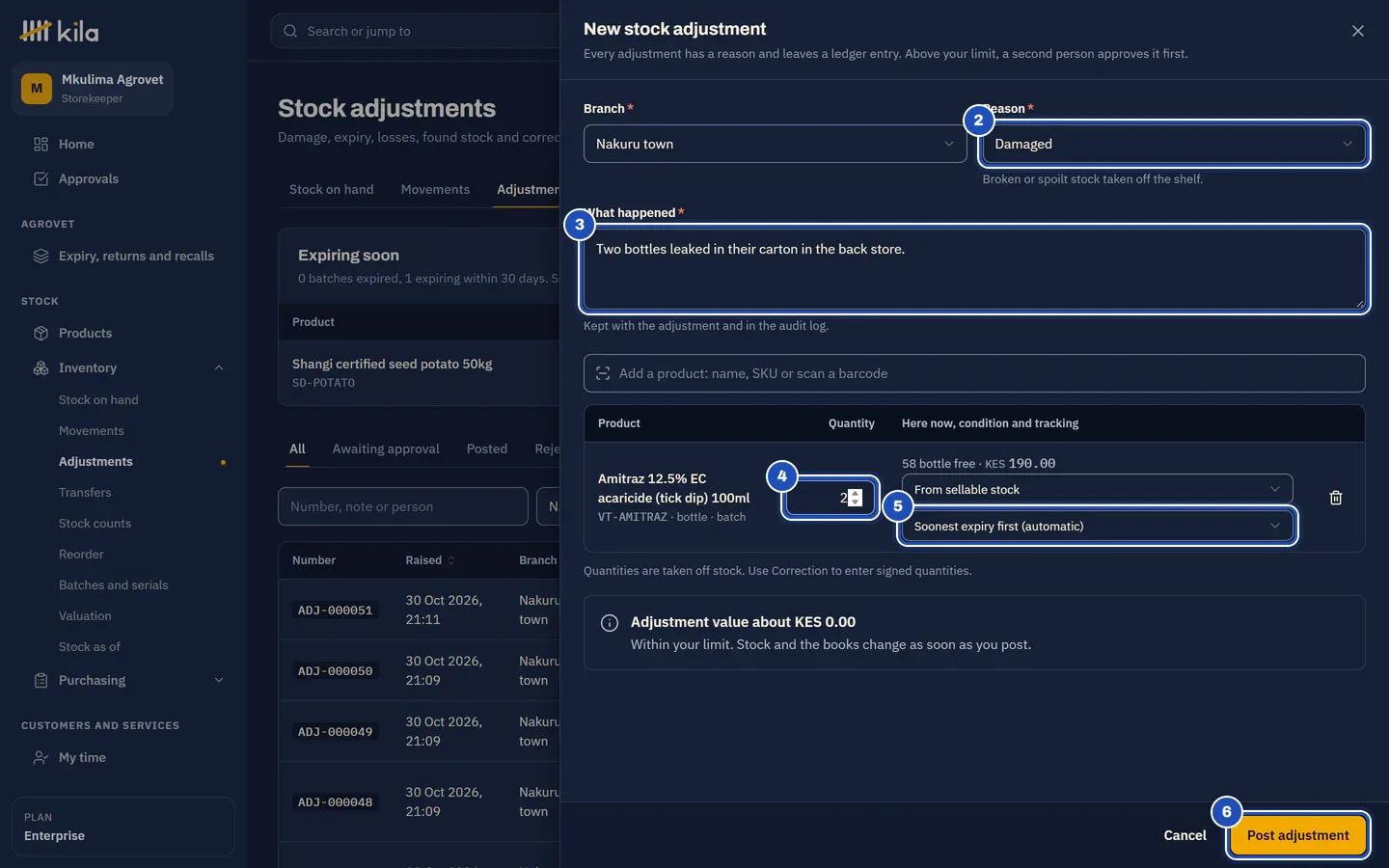Click the magnifier icon in the search bar
The height and width of the screenshot is (868, 1389).
(x=290, y=31)
